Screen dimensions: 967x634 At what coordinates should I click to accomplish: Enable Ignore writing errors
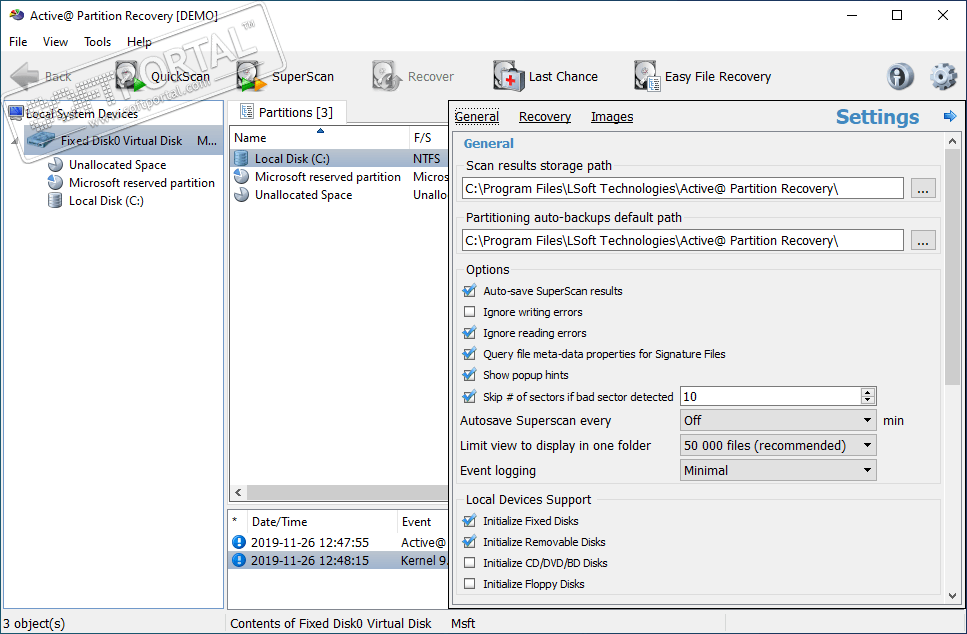469,311
